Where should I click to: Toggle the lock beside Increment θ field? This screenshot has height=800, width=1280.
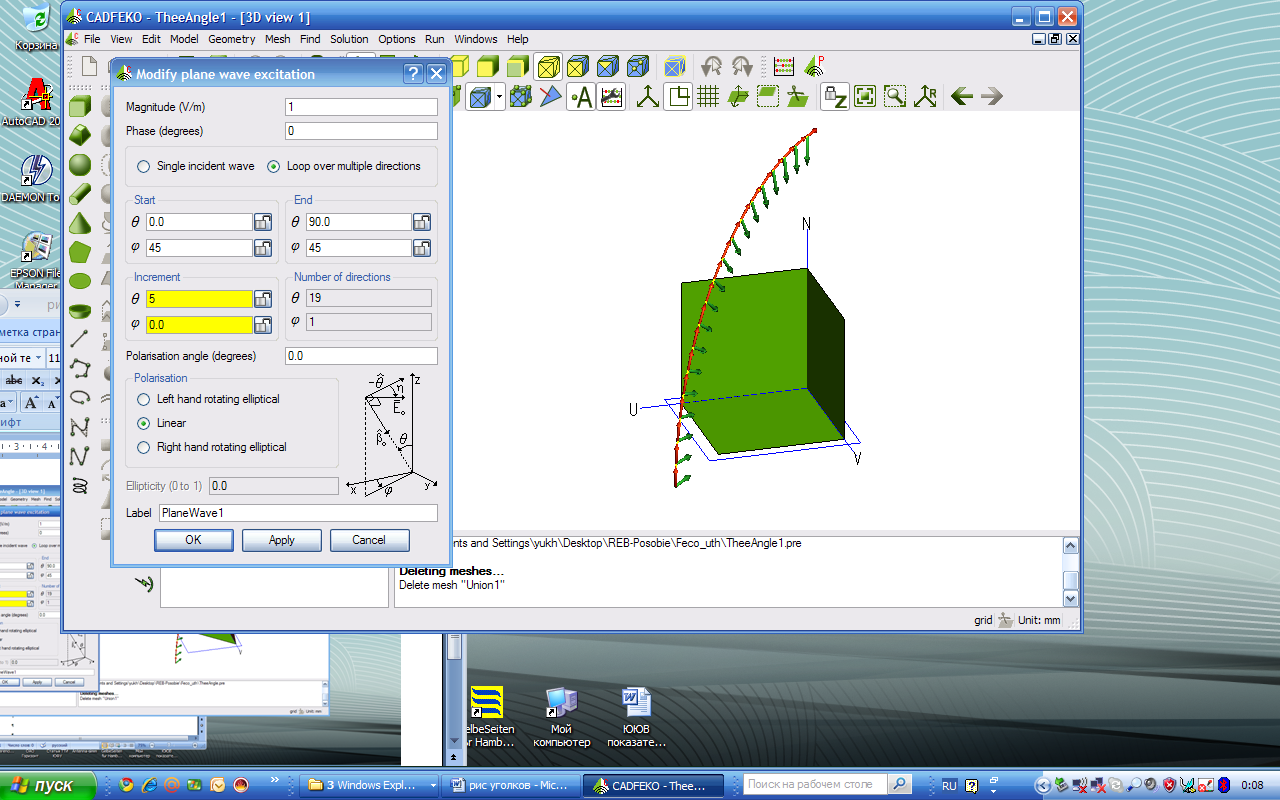pos(263,299)
